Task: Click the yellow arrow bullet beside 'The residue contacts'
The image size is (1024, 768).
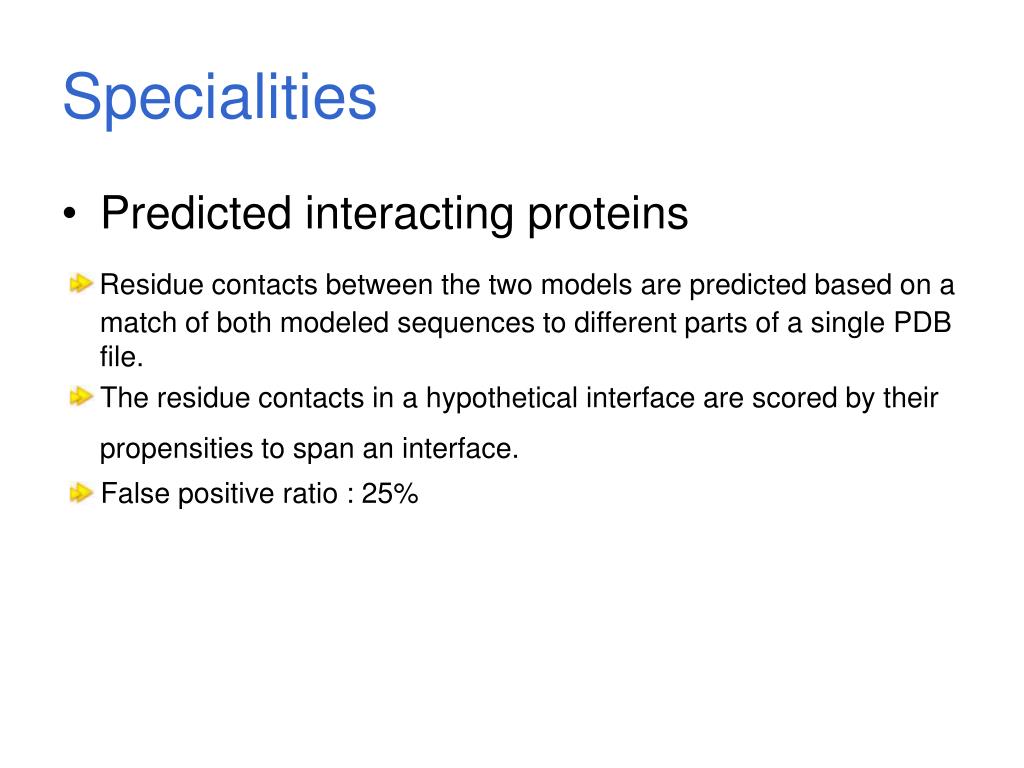Action: (81, 397)
